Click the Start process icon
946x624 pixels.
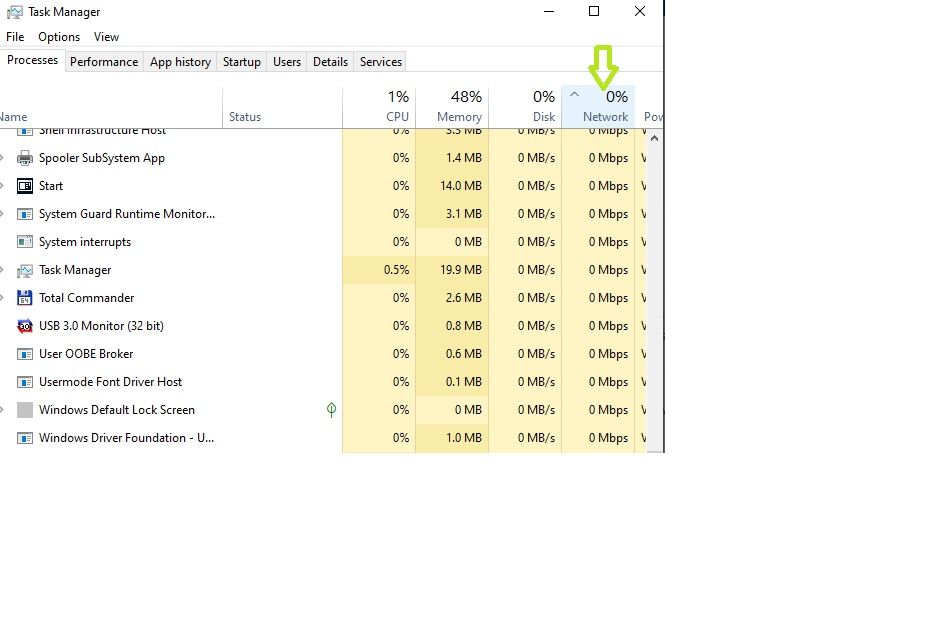coord(25,186)
